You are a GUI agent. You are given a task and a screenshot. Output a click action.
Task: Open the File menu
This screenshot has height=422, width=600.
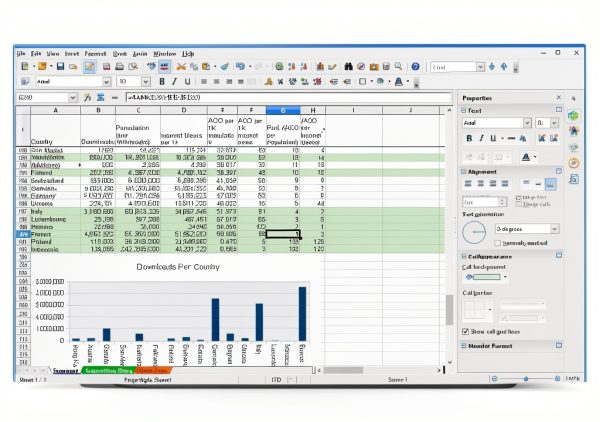(x=21, y=54)
